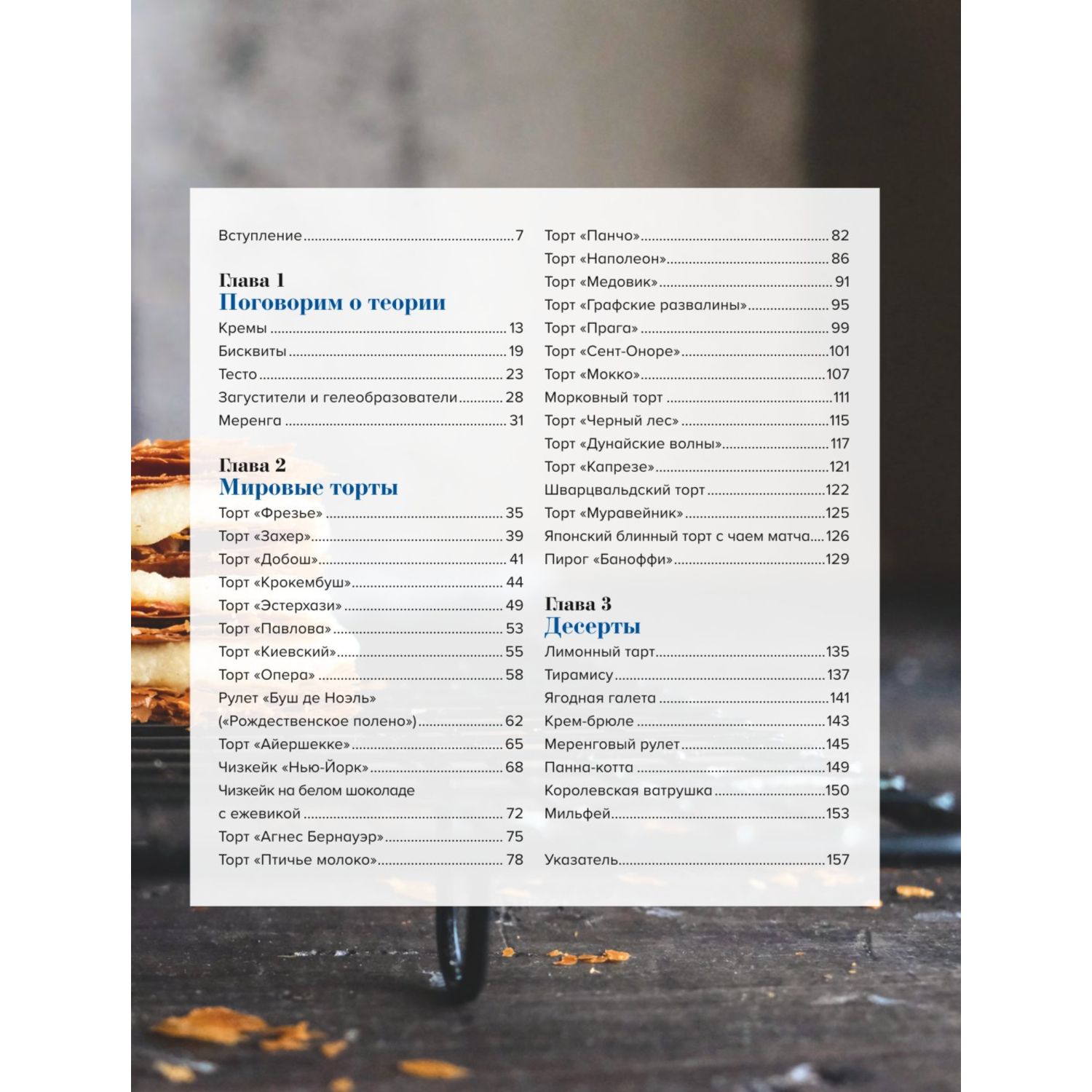The height and width of the screenshot is (1092, 1092).
Task: Select the «Вступление» contents entry
Action: click(x=371, y=235)
